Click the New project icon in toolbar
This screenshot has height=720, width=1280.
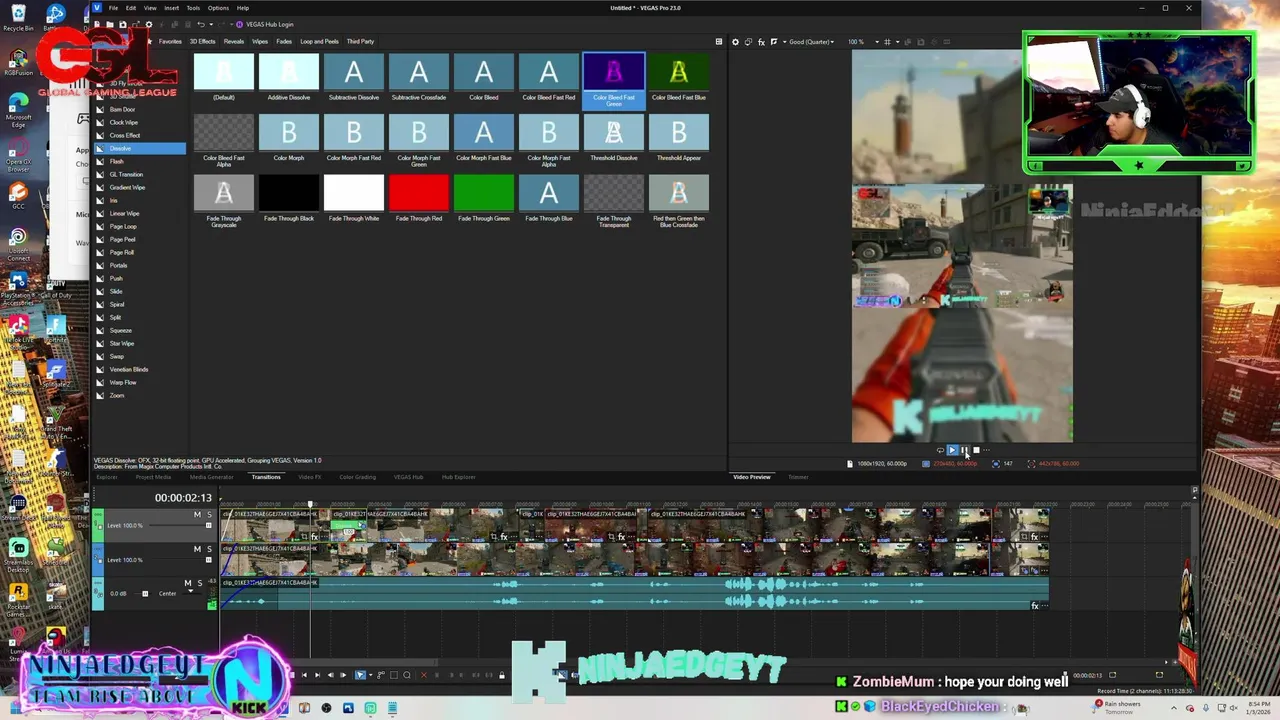point(97,24)
